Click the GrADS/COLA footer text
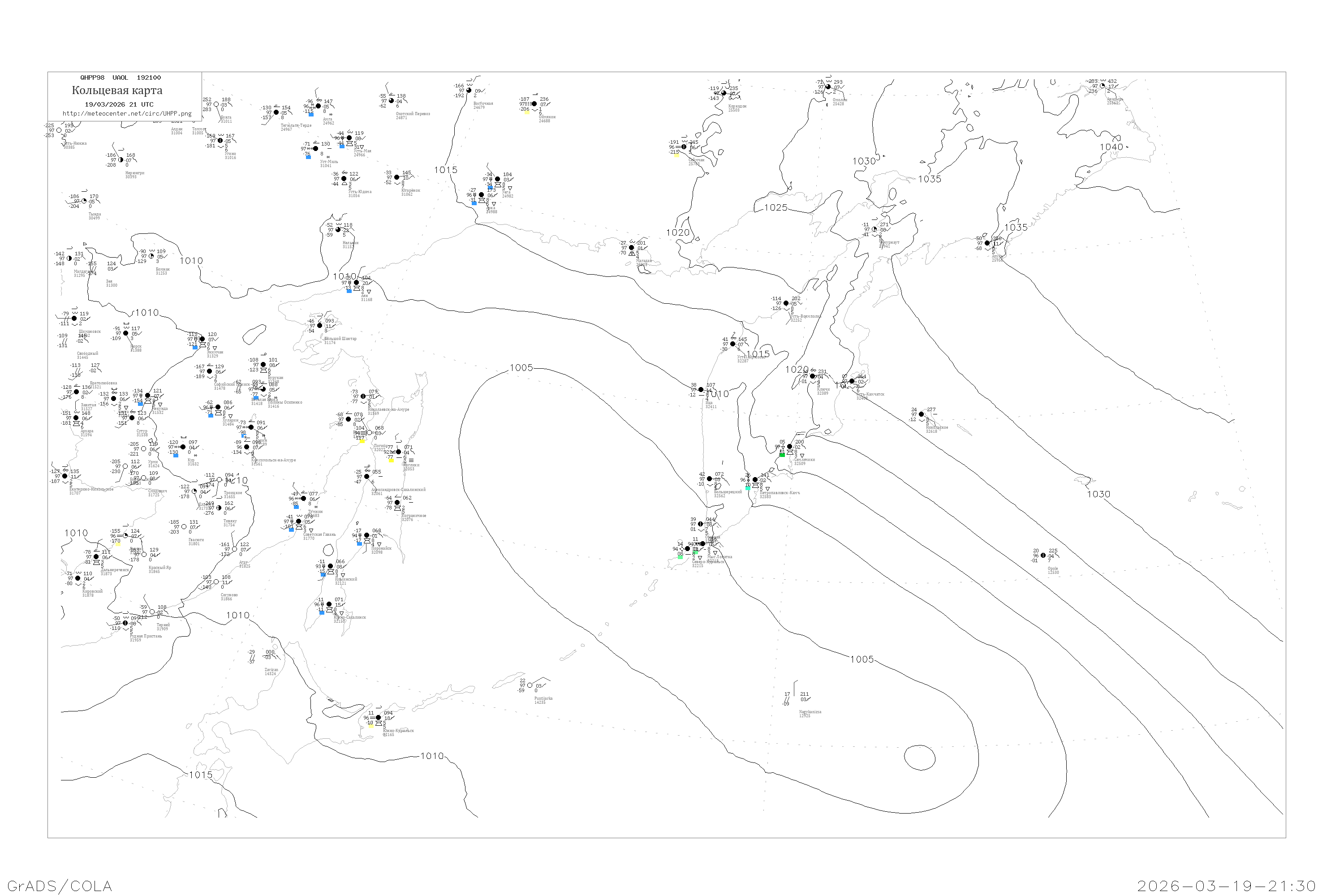1344x896 pixels. click(60, 886)
